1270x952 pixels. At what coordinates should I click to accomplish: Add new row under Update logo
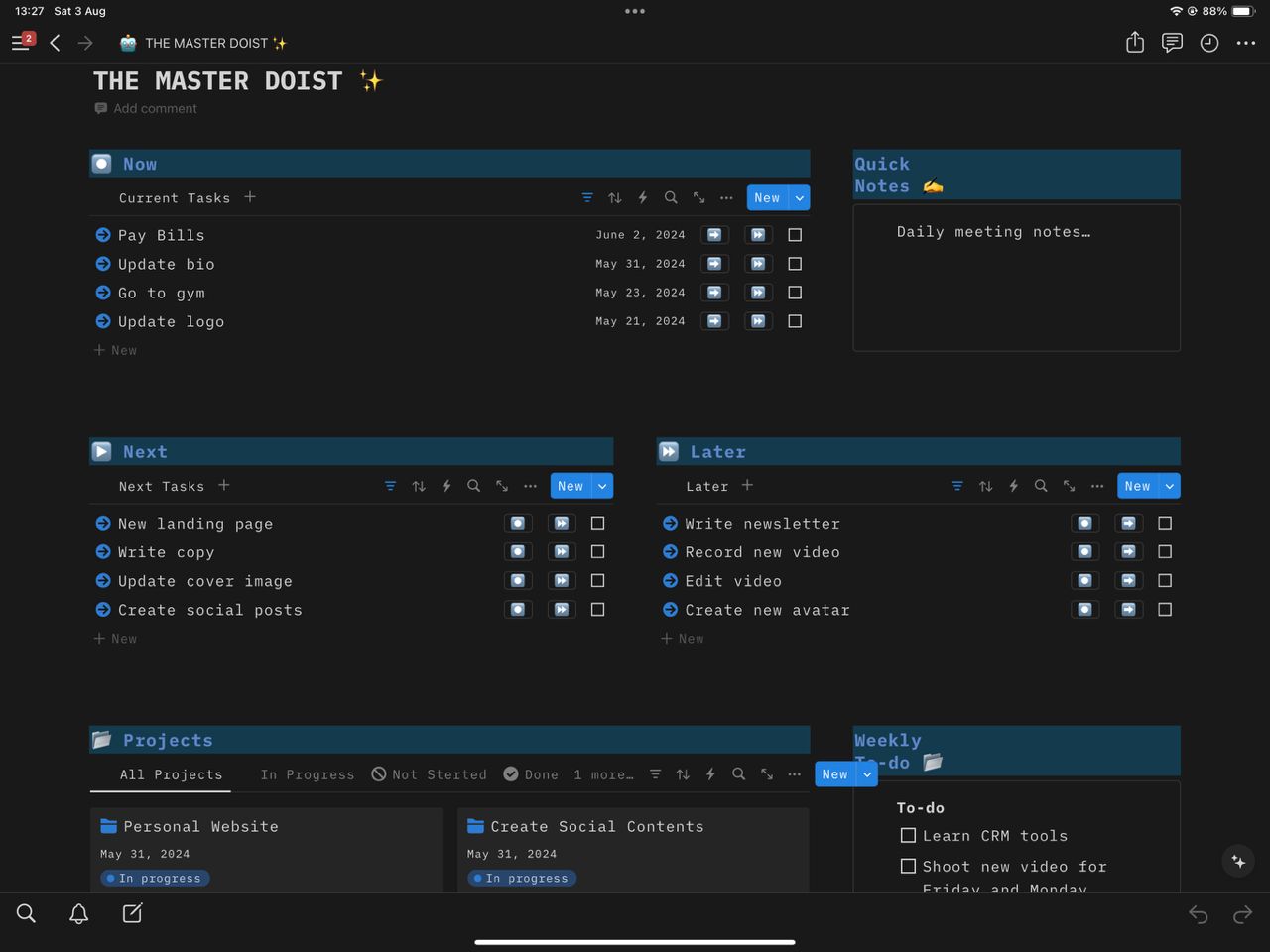pyautogui.click(x=115, y=350)
